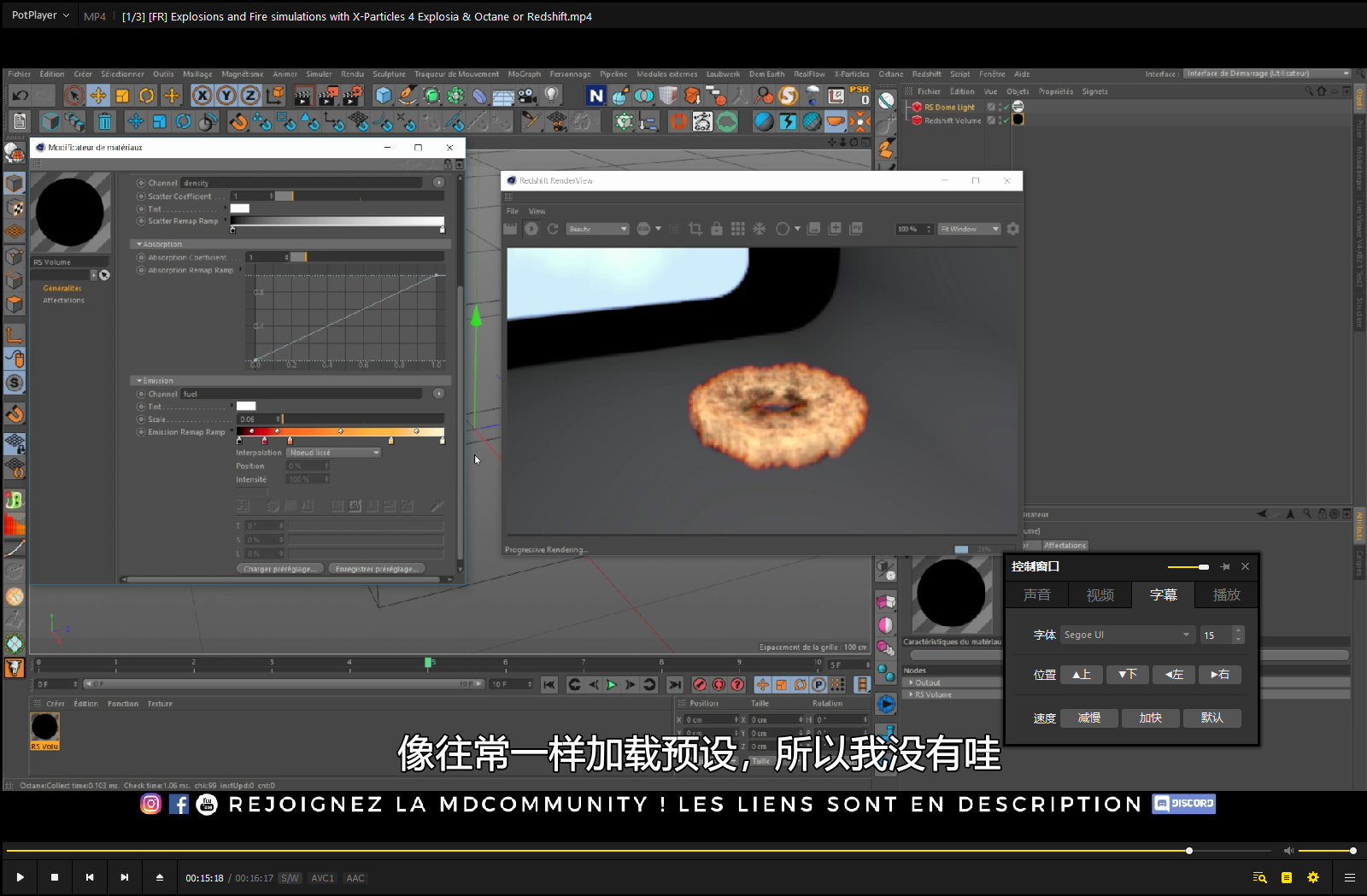Viewport: 1367px width, 896px height.
Task: Click the trash can icon in second toolbar row
Action: [x=104, y=122]
